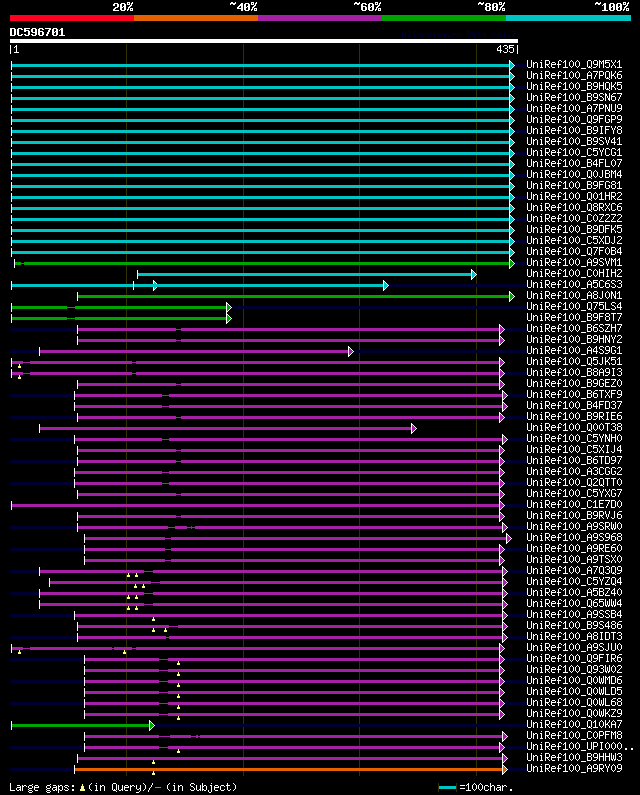Select the UniRef100_A8IDT3 label

click(x=574, y=636)
